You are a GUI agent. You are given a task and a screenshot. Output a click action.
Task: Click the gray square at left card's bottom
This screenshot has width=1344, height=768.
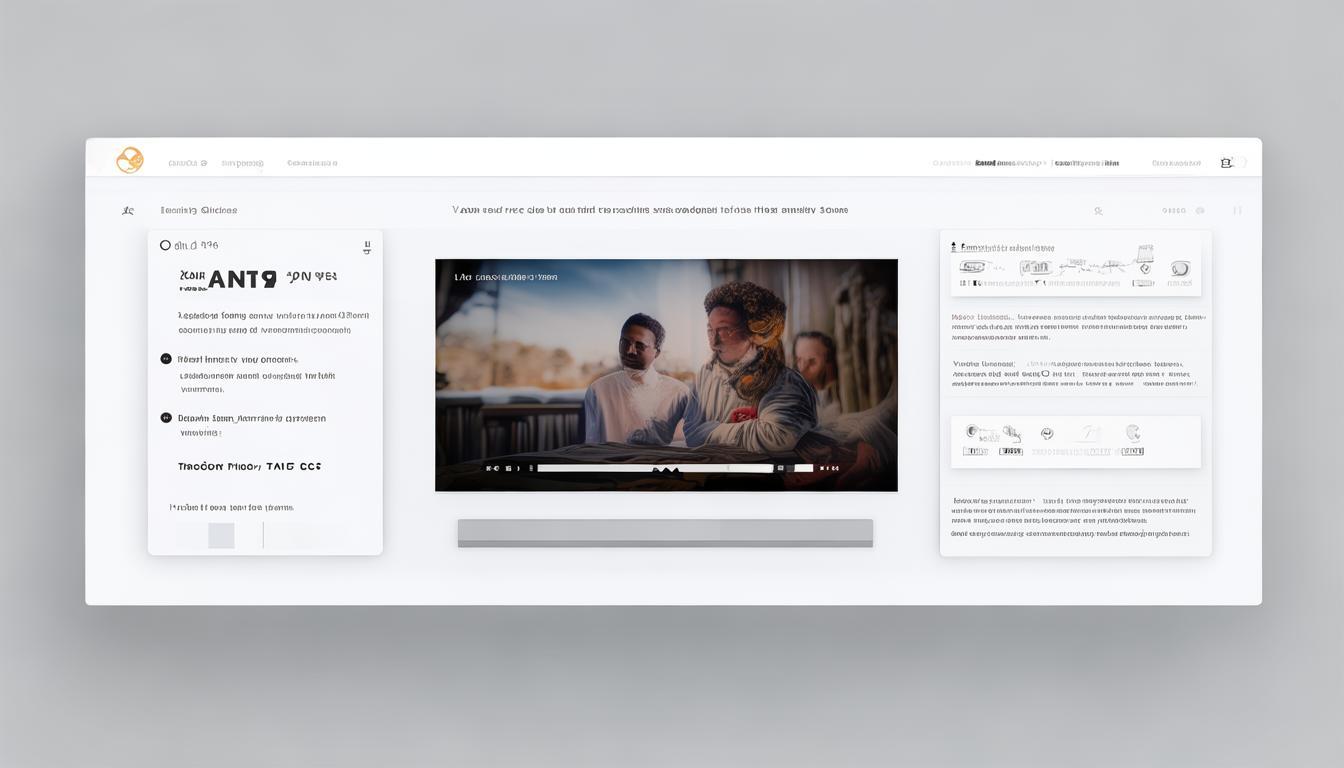[221, 536]
